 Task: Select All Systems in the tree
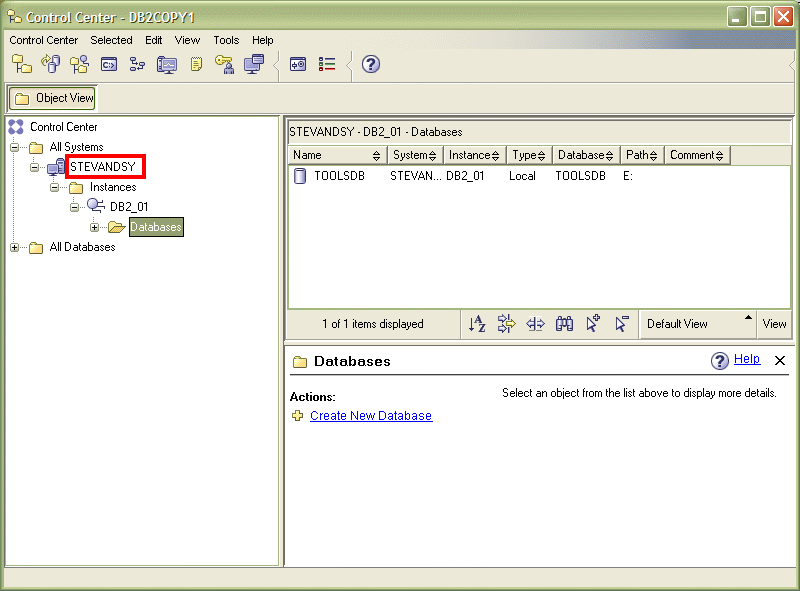click(76, 147)
